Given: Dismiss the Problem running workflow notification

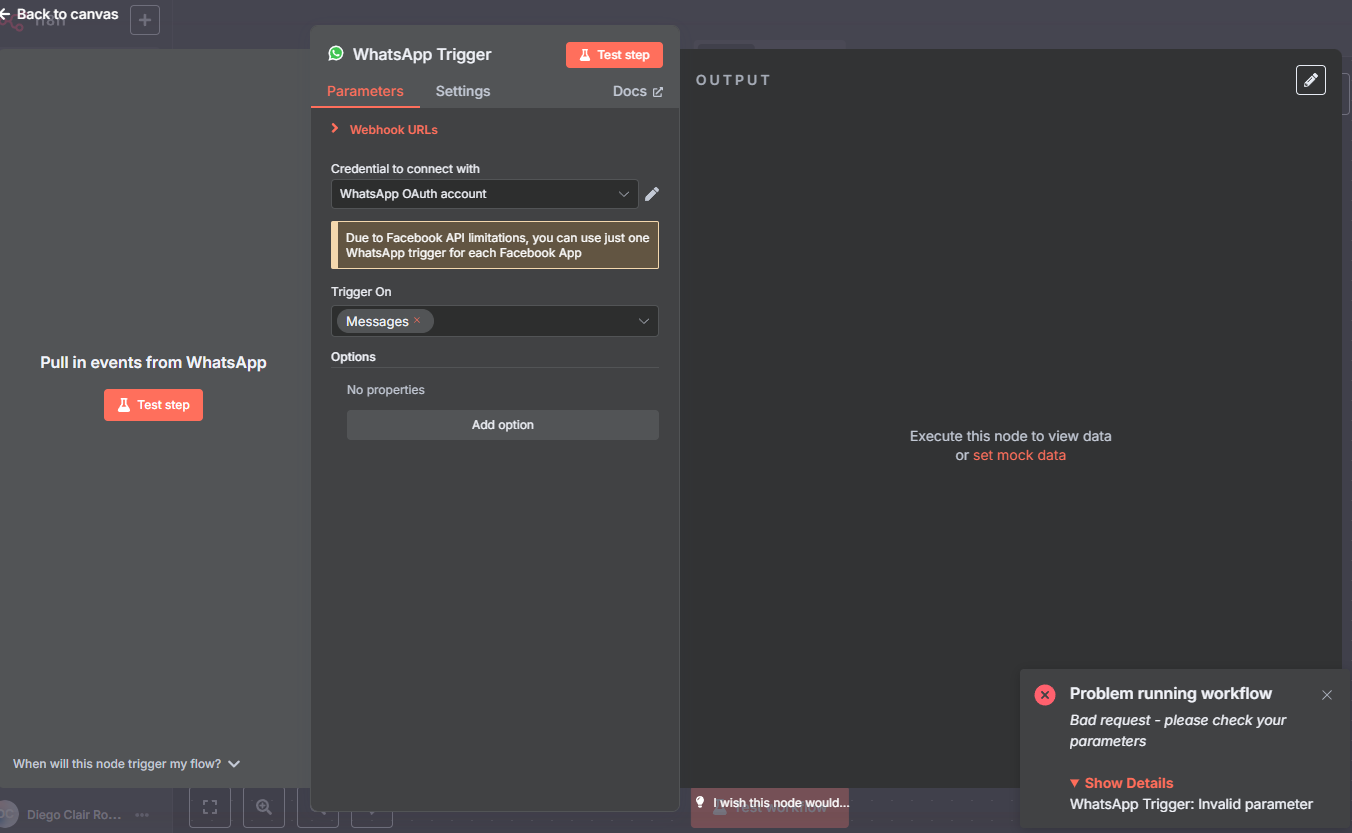Looking at the screenshot, I should pyautogui.click(x=1327, y=695).
